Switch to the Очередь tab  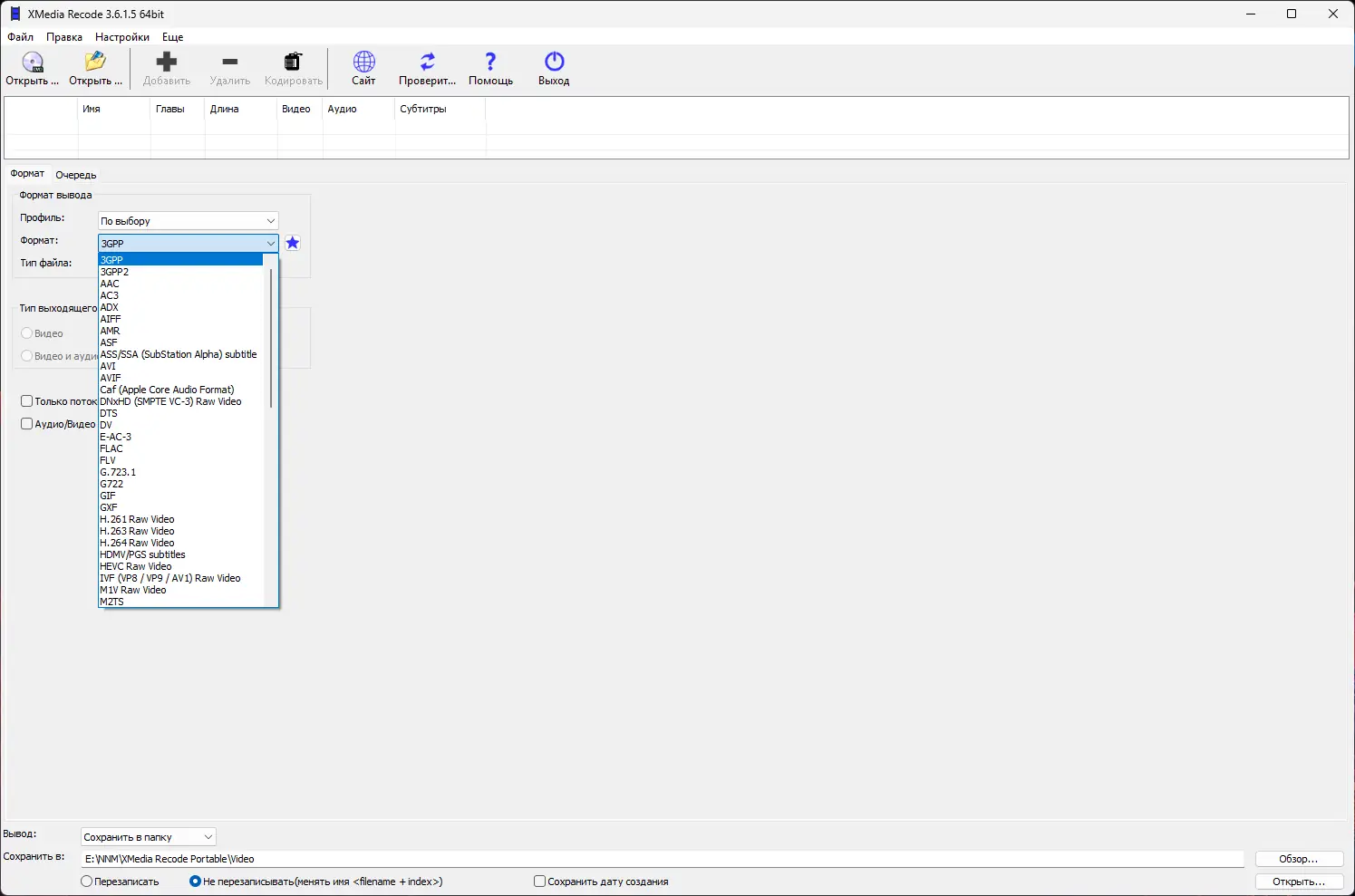75,174
